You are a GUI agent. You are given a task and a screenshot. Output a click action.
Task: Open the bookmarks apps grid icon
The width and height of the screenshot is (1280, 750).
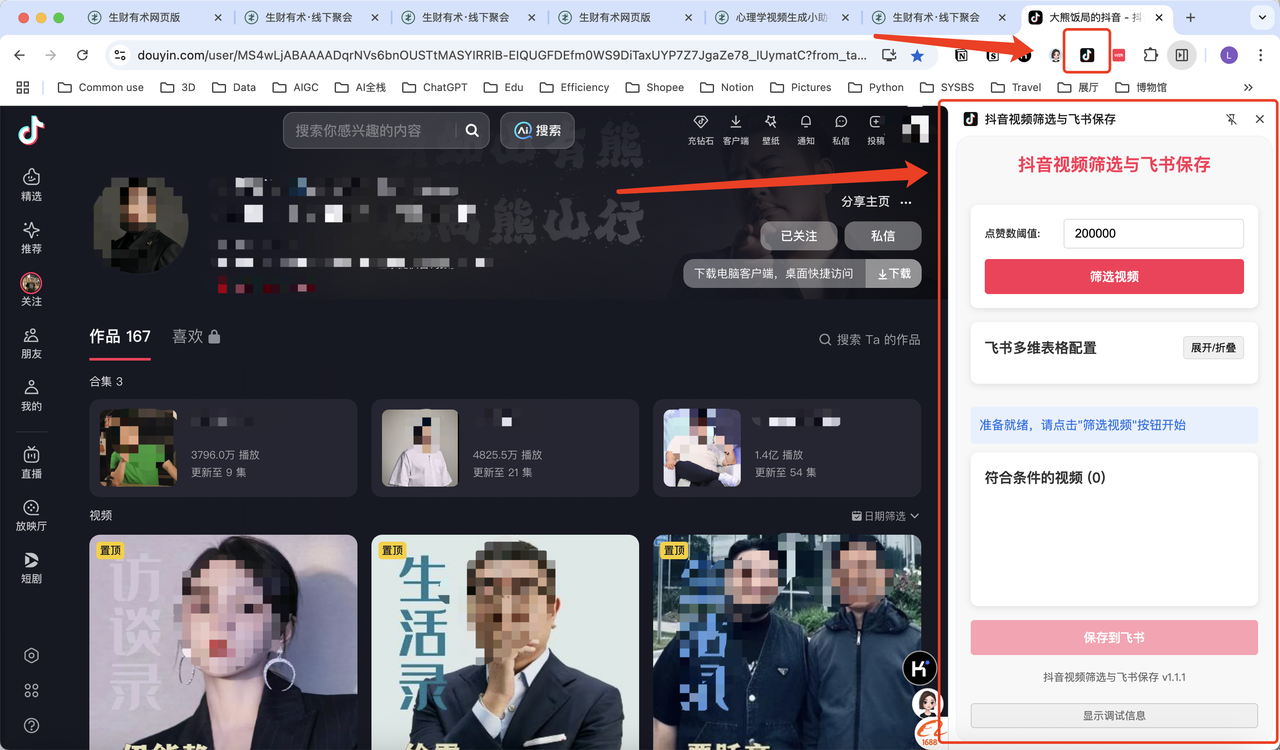(x=23, y=87)
